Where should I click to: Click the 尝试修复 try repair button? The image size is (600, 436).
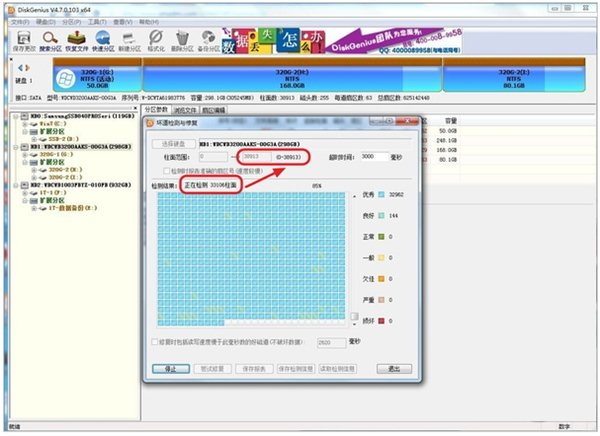(212, 369)
